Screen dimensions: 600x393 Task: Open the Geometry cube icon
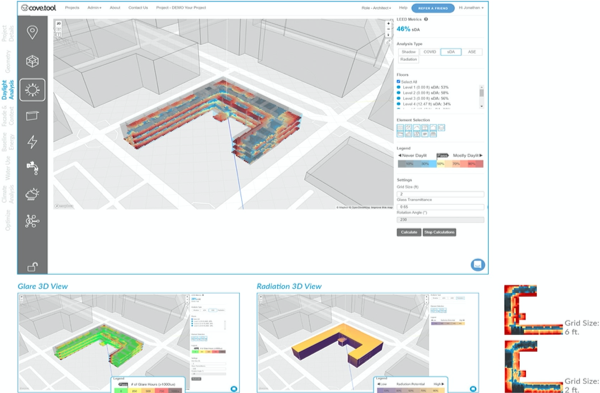33,61
